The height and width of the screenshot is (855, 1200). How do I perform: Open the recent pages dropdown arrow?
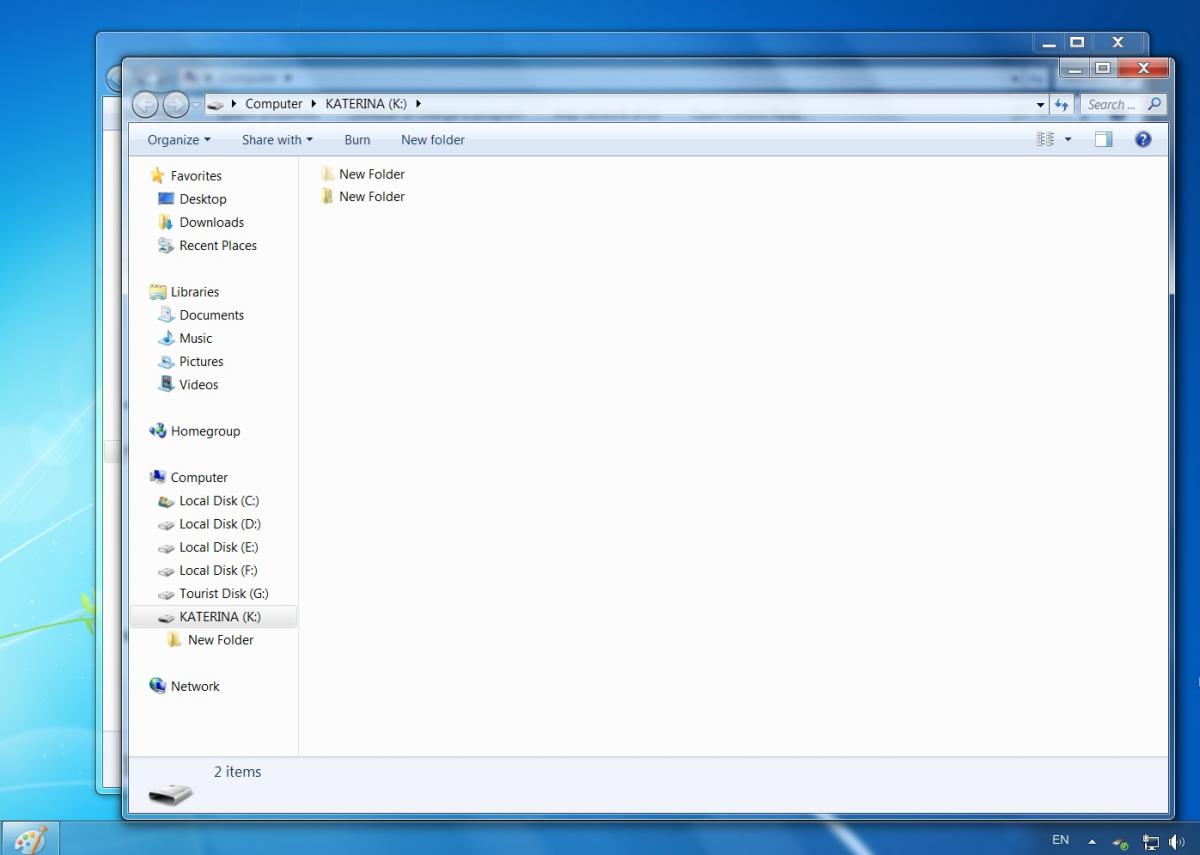click(197, 104)
